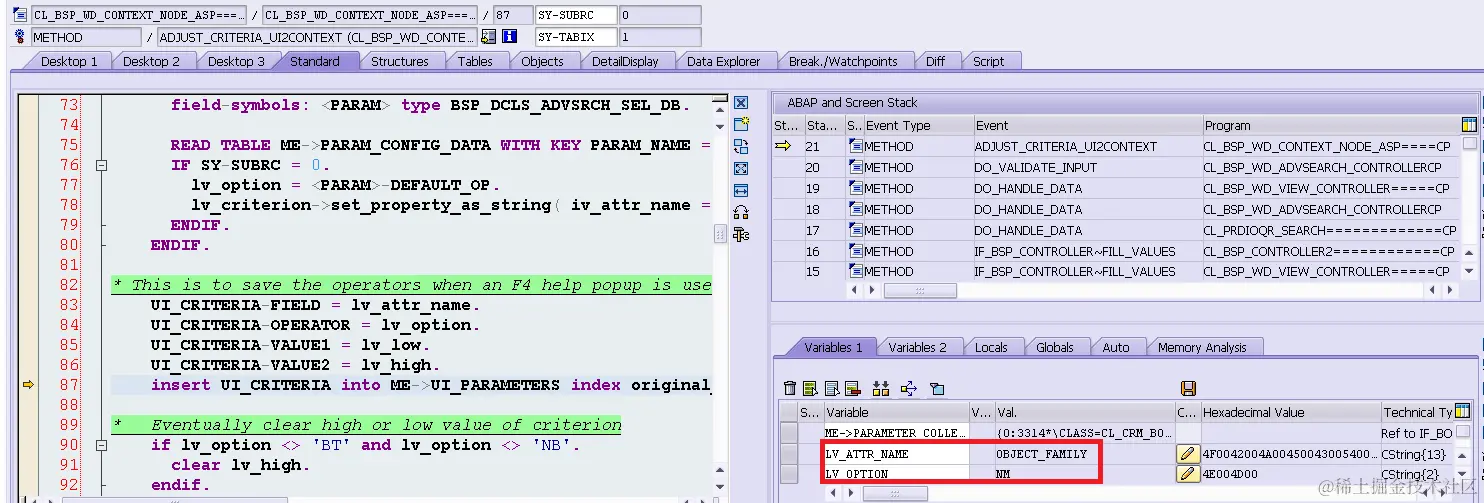
Task: Click the Full Screen tool icon
Action: [x=741, y=168]
